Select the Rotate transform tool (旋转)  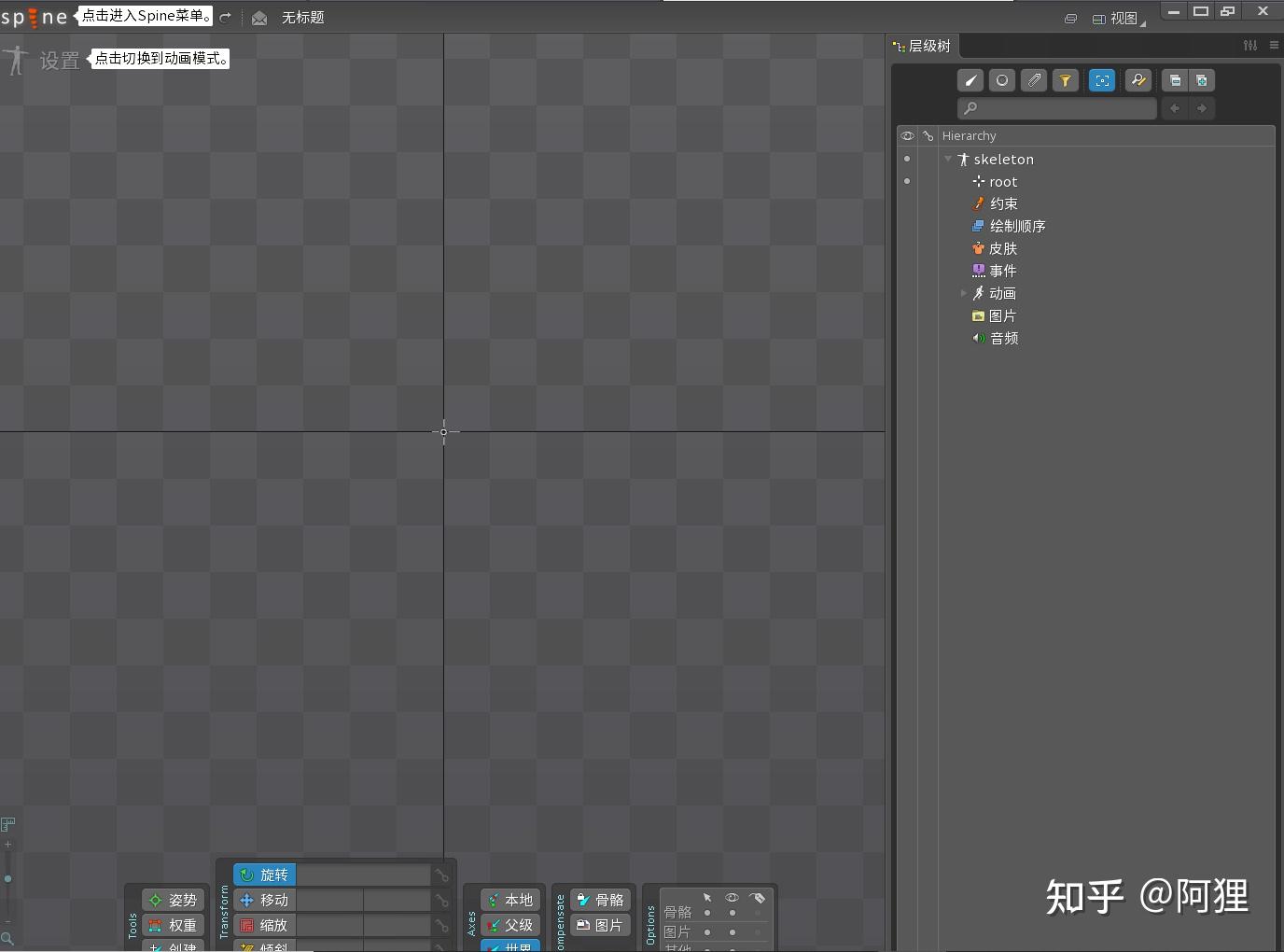[x=264, y=875]
